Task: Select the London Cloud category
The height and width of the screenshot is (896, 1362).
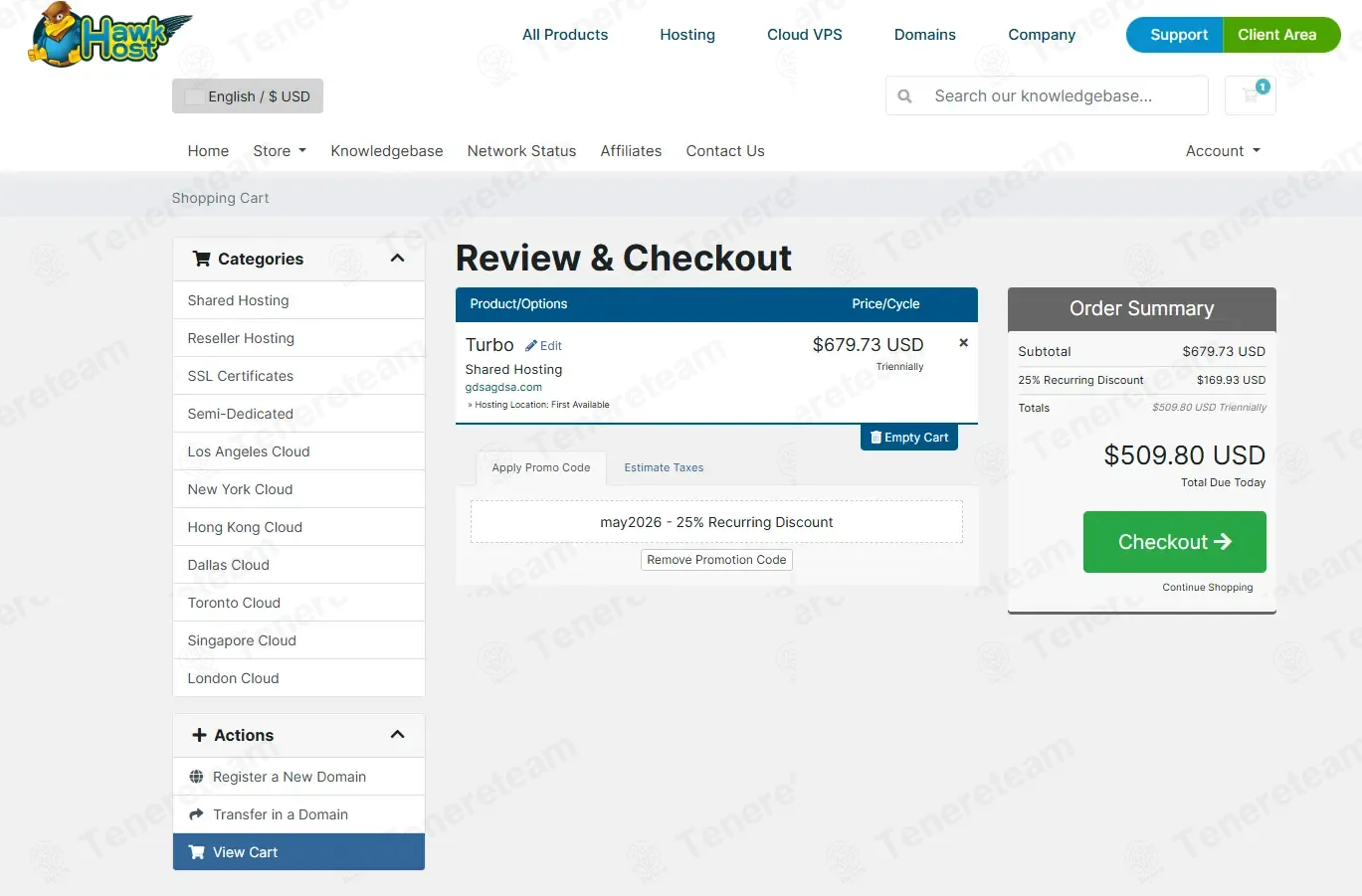Action: click(x=298, y=678)
